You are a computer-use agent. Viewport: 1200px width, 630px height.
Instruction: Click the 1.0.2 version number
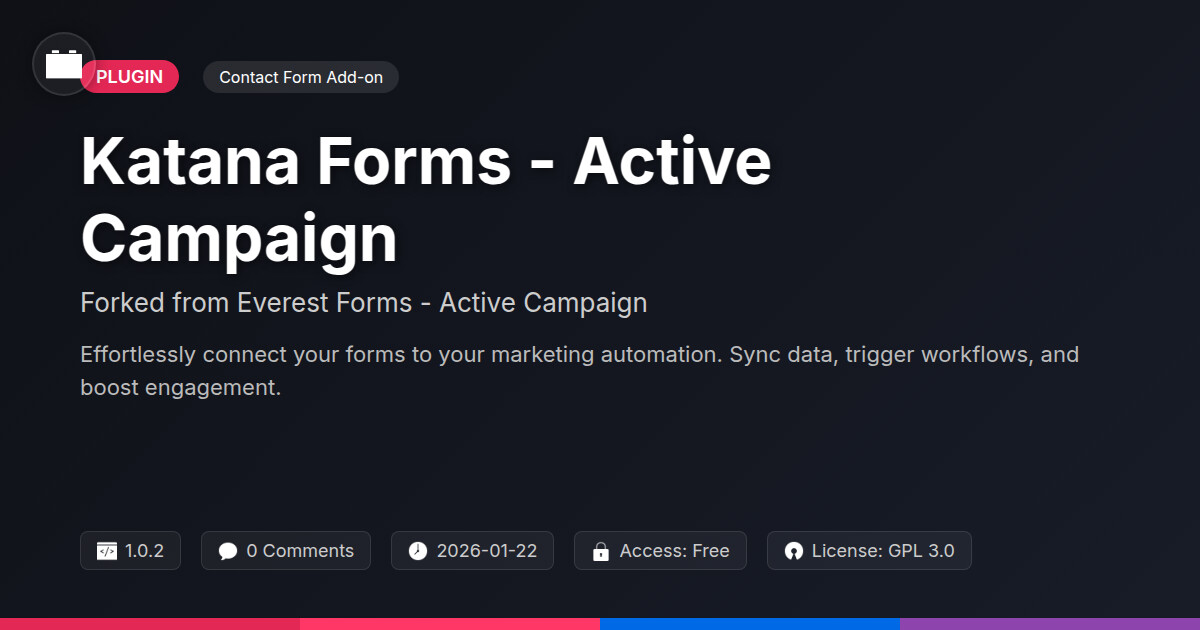coord(145,551)
